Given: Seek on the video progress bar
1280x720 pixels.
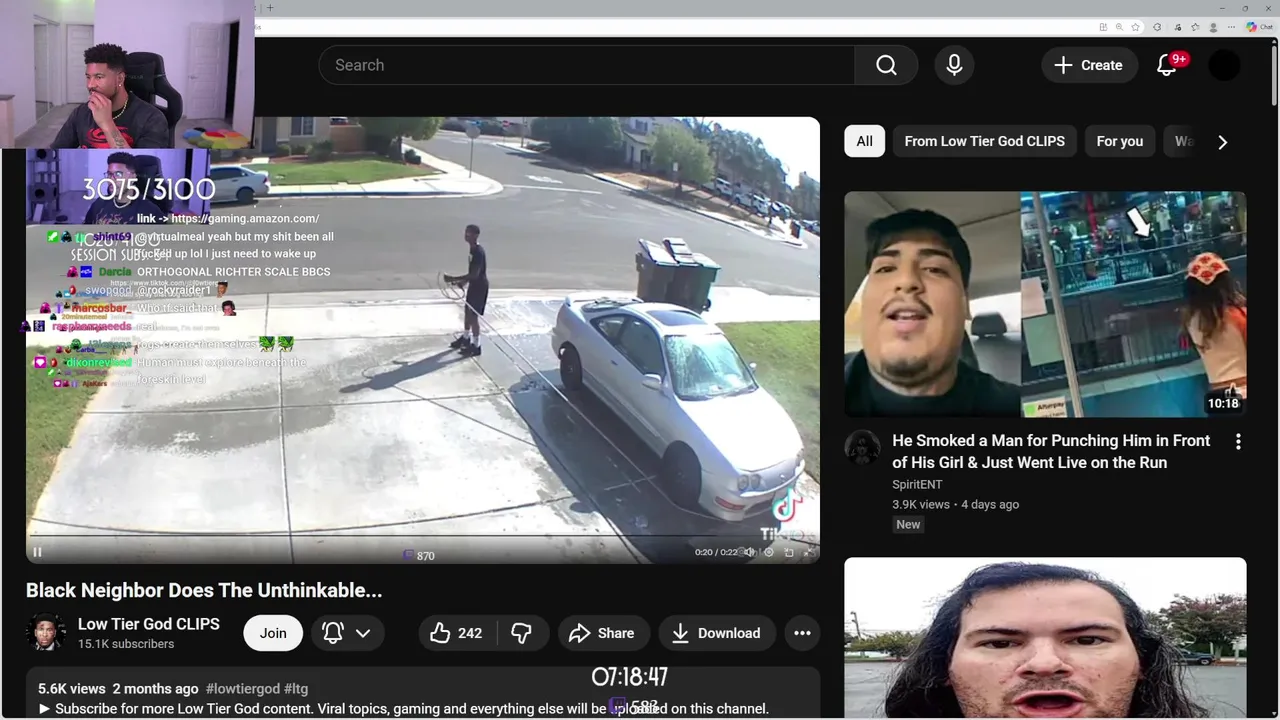Looking at the screenshot, I should click(x=422, y=536).
